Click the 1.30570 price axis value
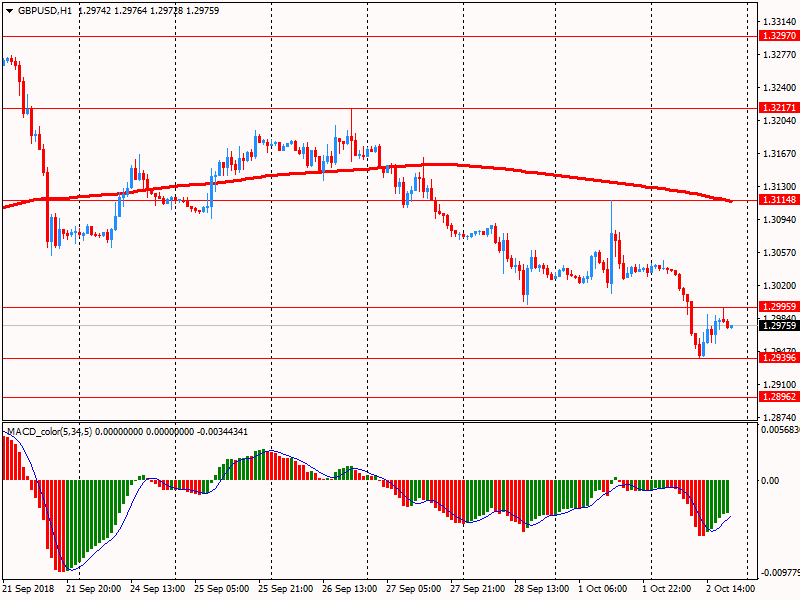800x600 pixels. (x=778, y=252)
